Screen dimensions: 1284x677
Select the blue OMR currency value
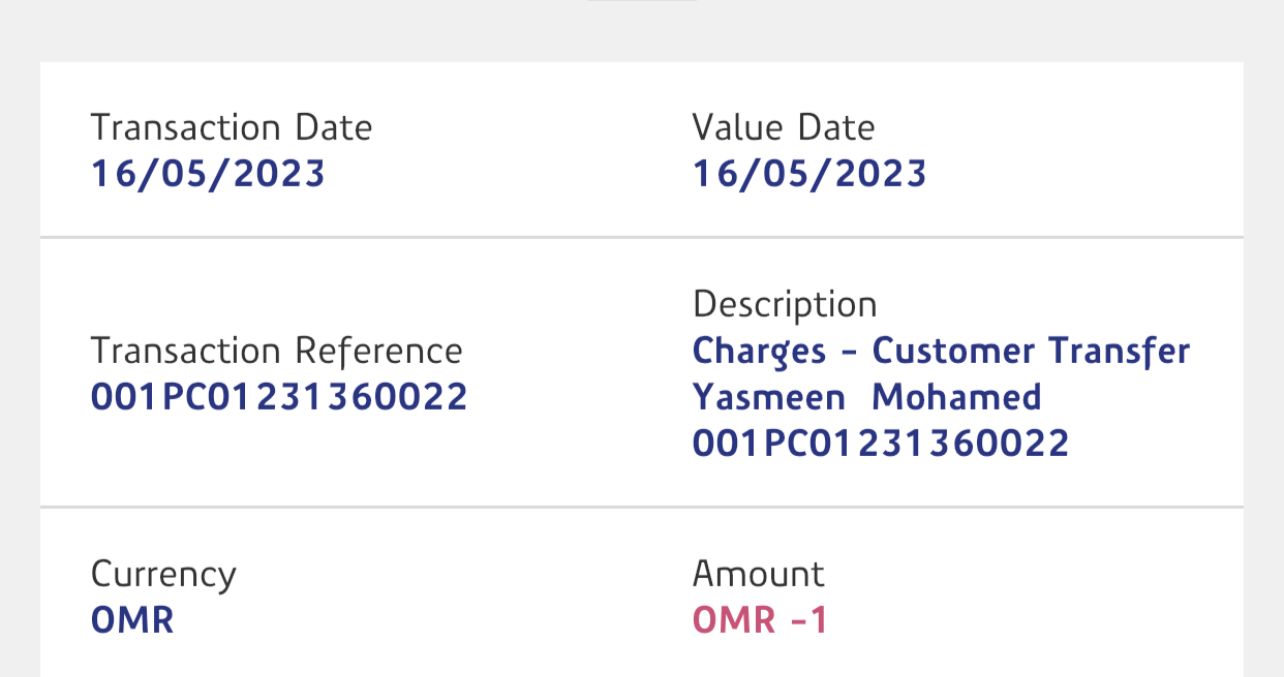point(132,620)
